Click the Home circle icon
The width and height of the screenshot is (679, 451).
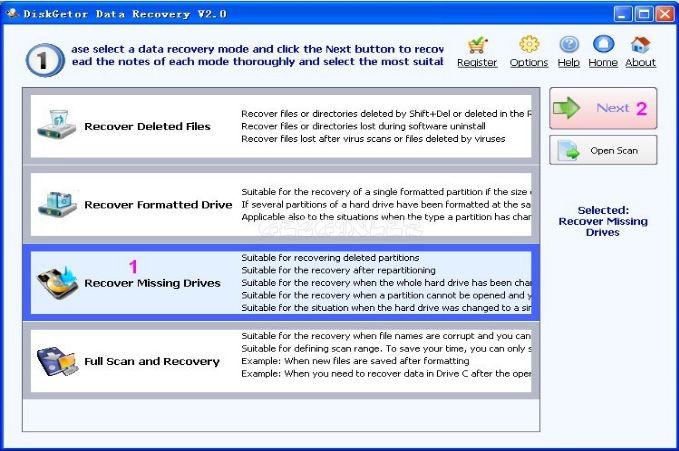pos(603,44)
